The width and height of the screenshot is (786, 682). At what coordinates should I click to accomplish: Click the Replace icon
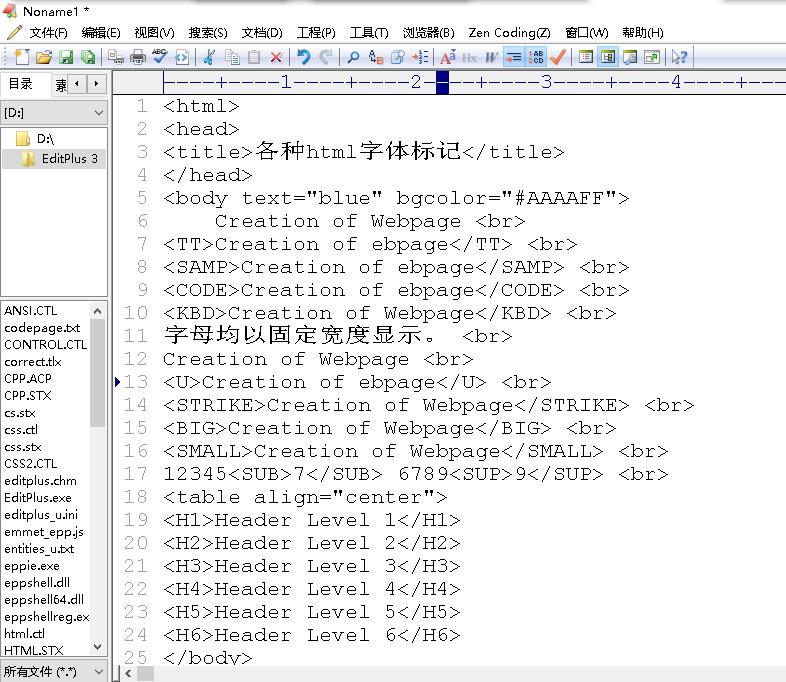[x=375, y=57]
